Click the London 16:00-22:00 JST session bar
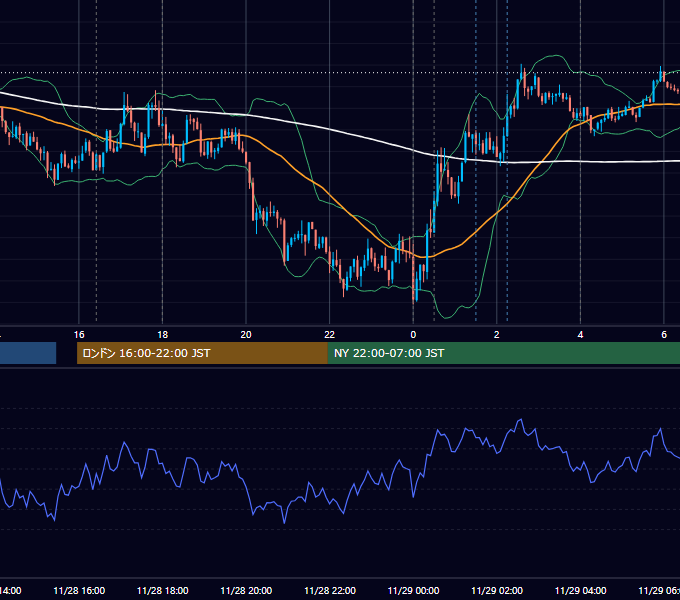Image resolution: width=680 pixels, height=600 pixels. (x=202, y=353)
